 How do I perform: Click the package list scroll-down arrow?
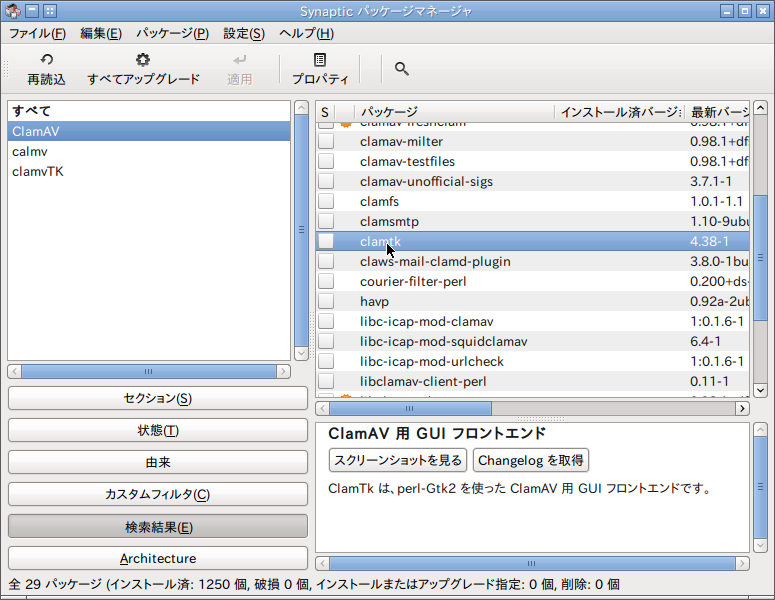point(760,390)
